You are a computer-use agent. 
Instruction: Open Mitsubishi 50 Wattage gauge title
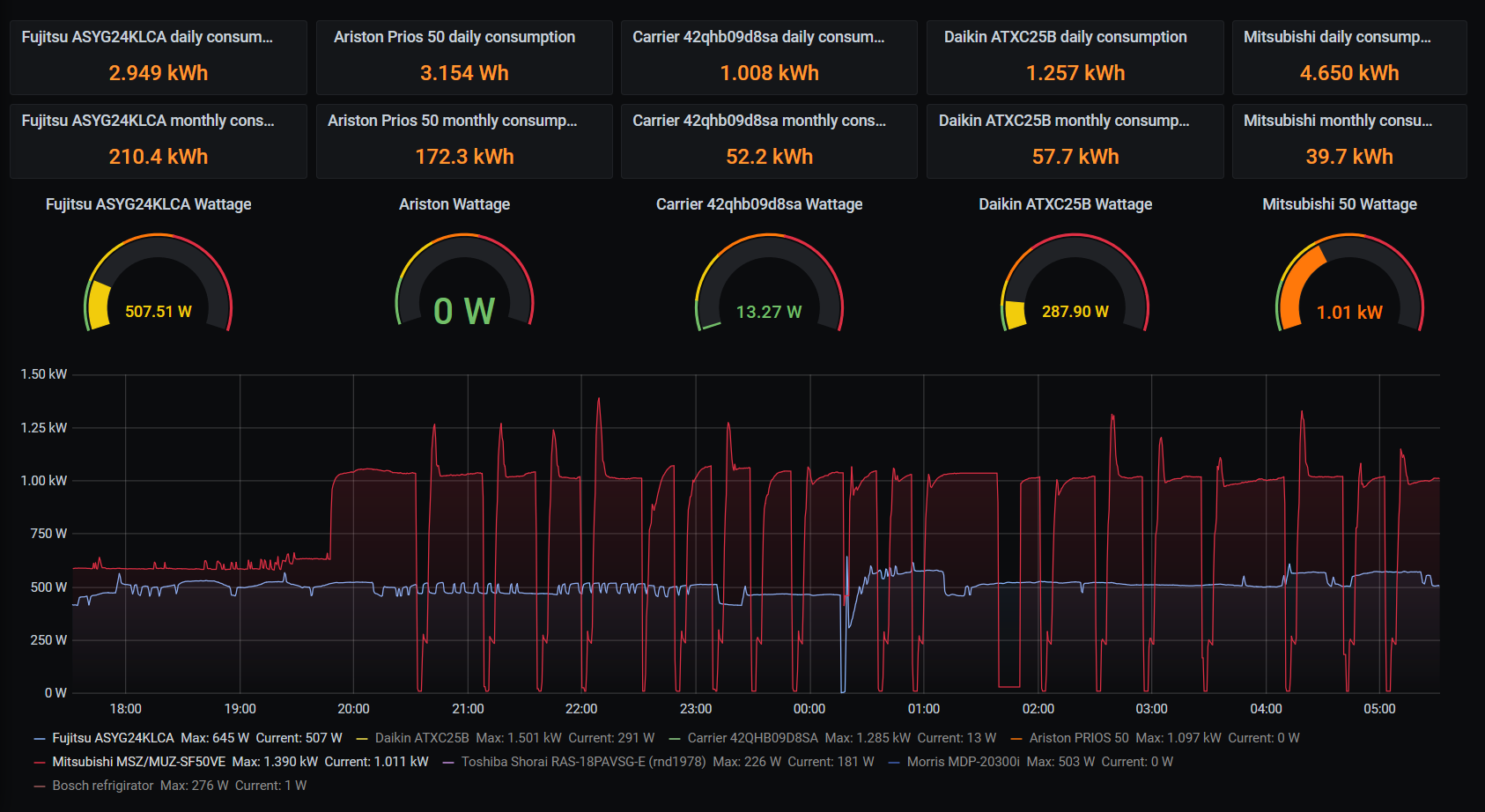[x=1340, y=204]
